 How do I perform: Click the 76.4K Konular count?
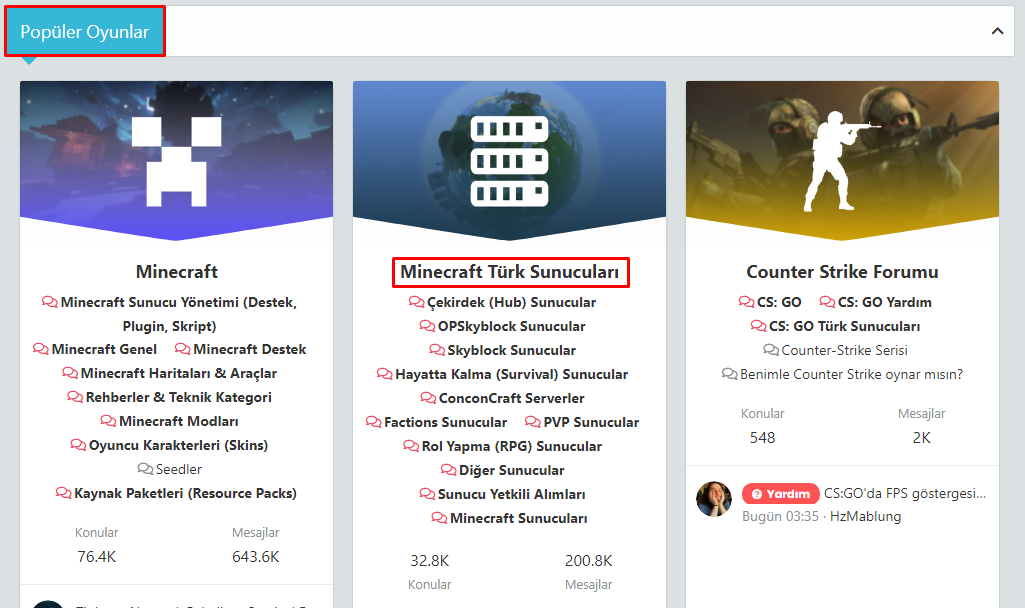97,557
